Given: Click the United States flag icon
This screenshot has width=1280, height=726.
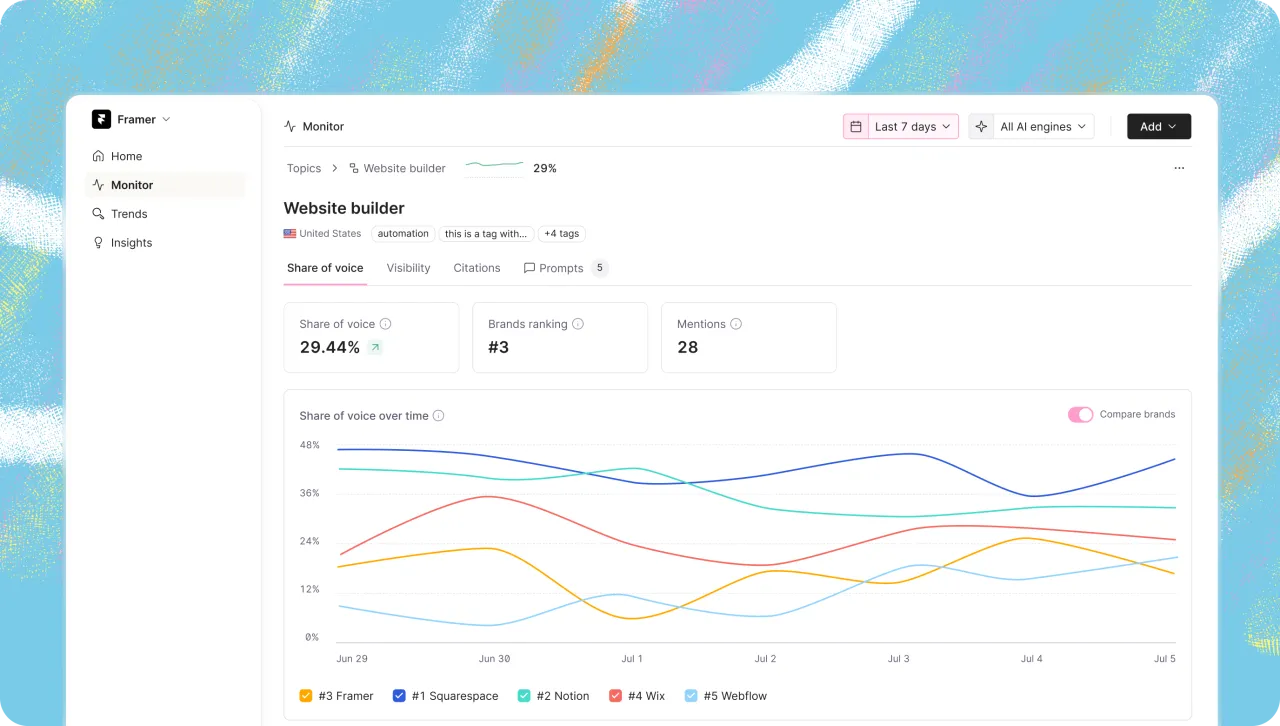Looking at the screenshot, I should 290,234.
